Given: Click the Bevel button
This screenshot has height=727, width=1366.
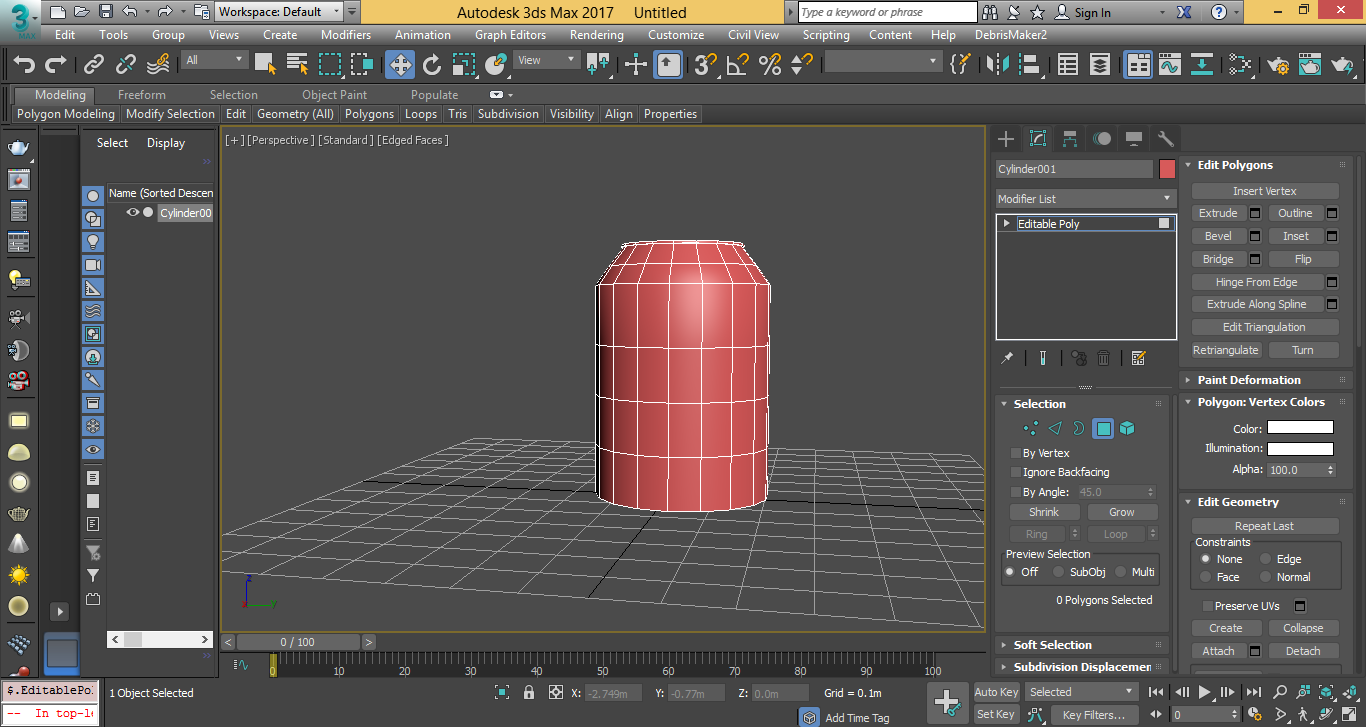Looking at the screenshot, I should (x=1218, y=236).
